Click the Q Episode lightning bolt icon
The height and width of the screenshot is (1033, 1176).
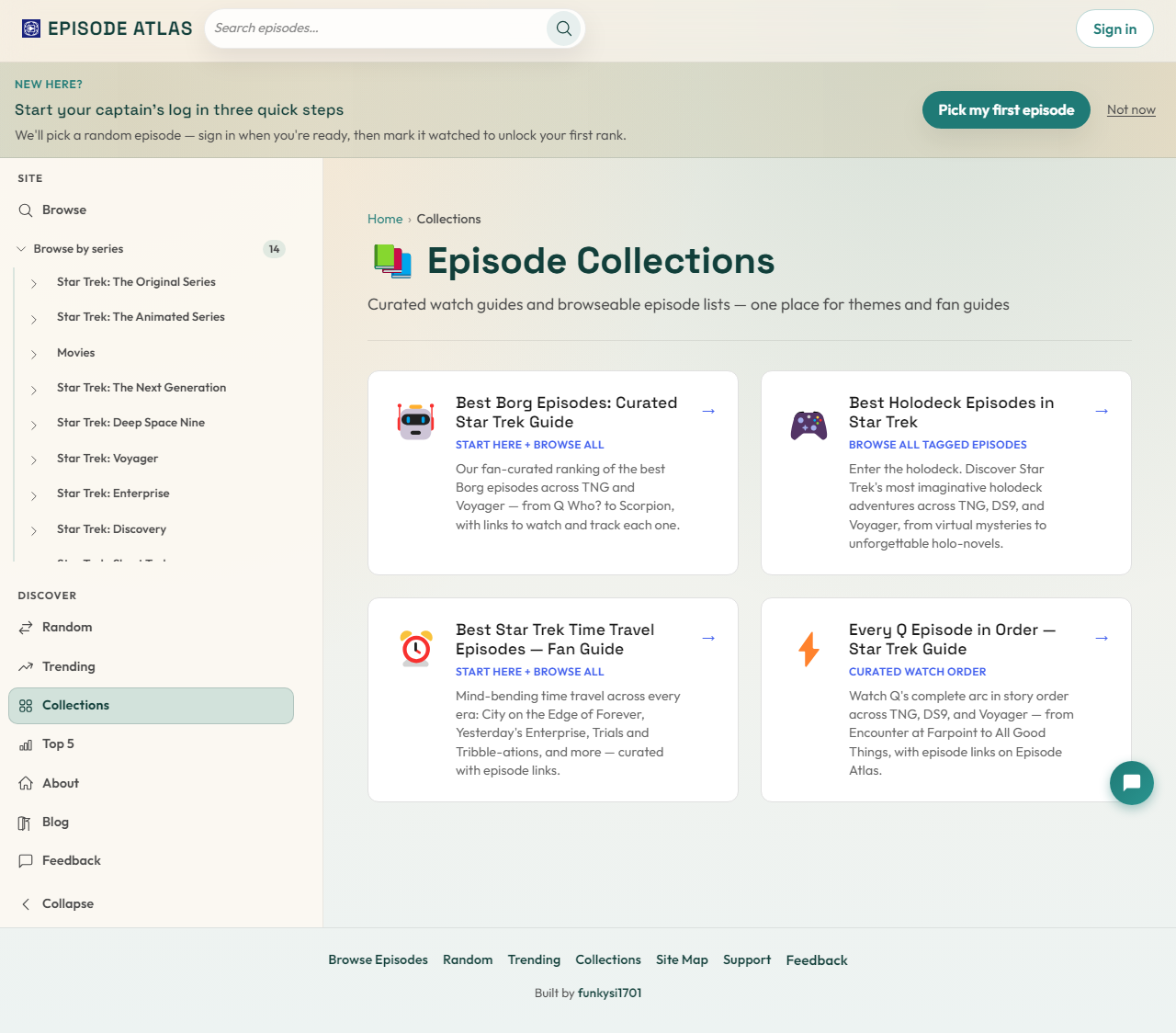pos(809,649)
